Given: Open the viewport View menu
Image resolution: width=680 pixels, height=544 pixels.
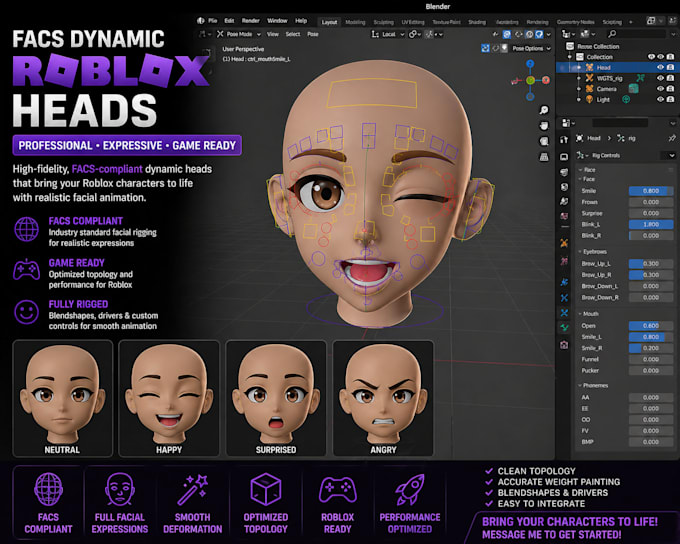Looking at the screenshot, I should (x=273, y=34).
